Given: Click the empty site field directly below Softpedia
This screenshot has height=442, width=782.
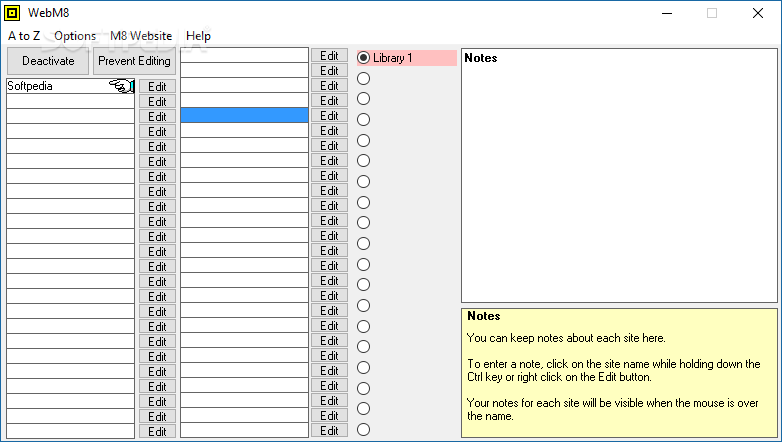Looking at the screenshot, I should [70, 101].
